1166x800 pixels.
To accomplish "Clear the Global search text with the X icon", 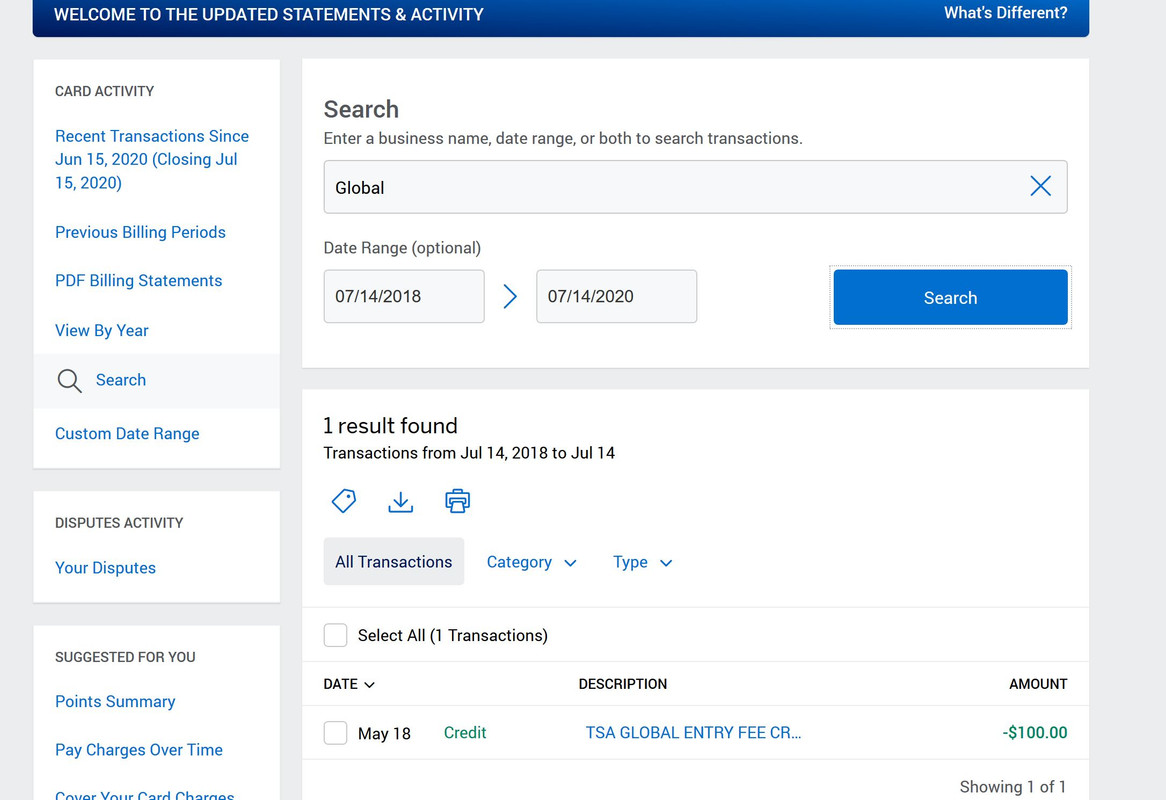I will point(1040,186).
